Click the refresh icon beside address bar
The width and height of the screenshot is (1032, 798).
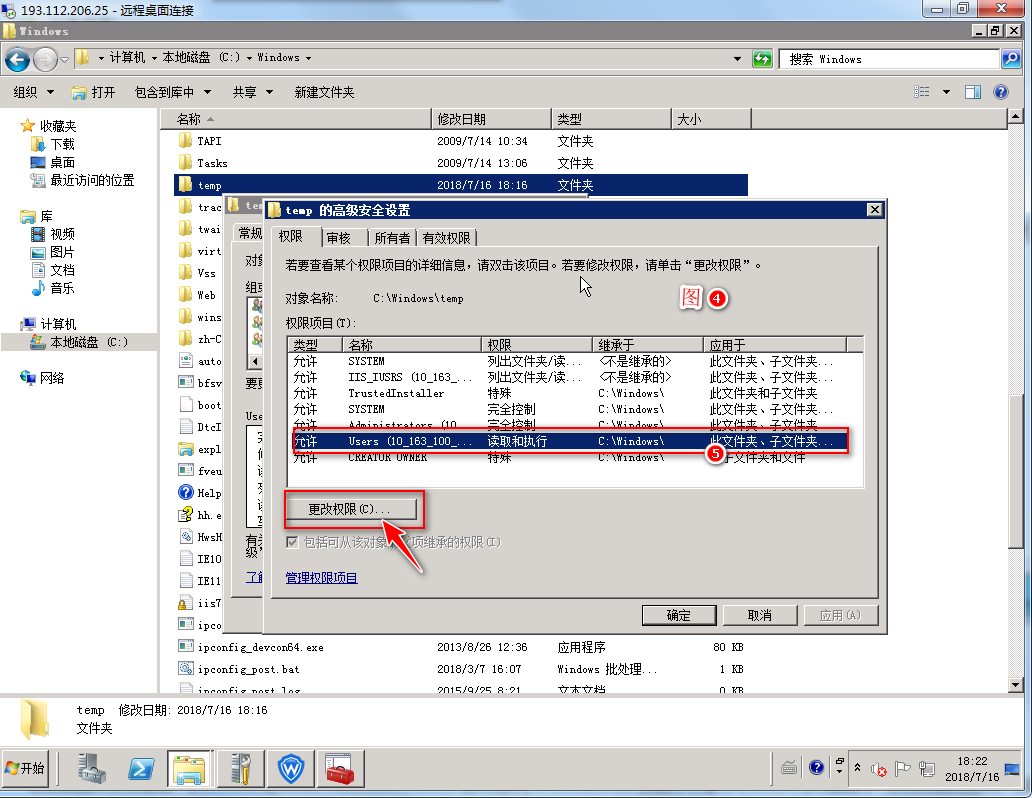(x=762, y=59)
